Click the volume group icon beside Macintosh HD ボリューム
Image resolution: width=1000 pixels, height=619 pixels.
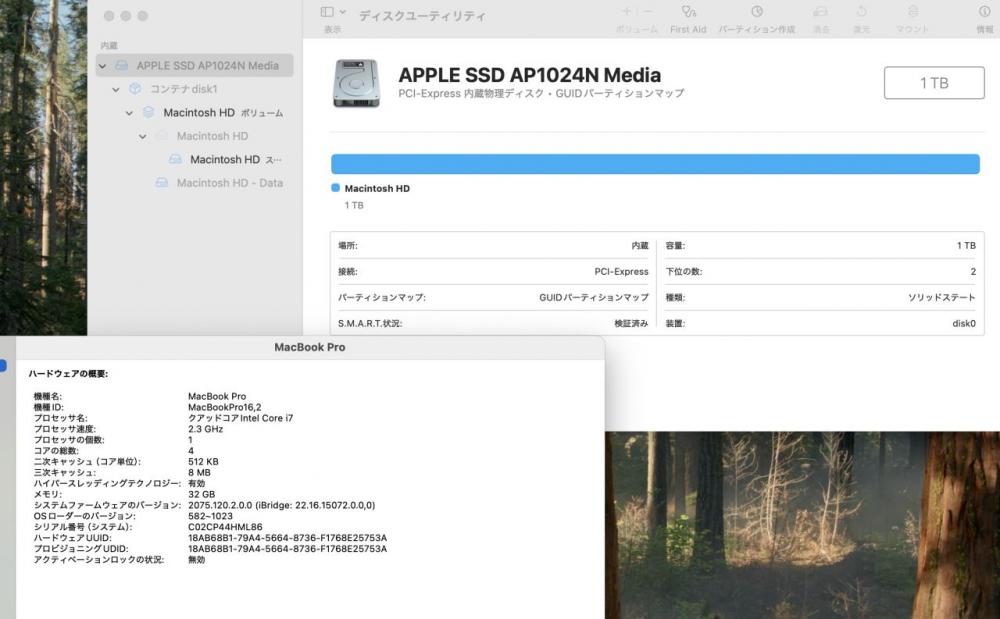[149, 112]
